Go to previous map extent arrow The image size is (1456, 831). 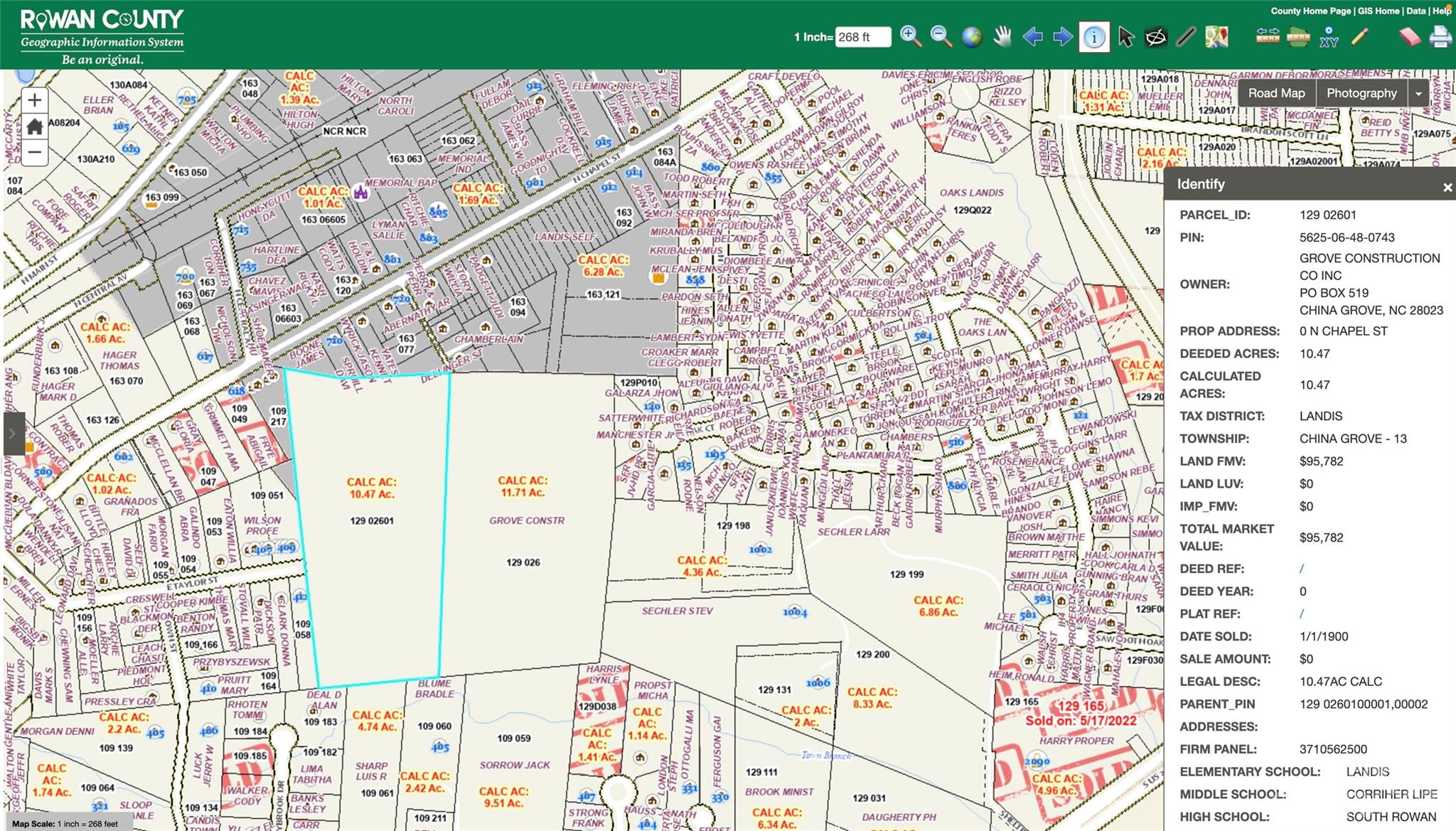(1032, 36)
